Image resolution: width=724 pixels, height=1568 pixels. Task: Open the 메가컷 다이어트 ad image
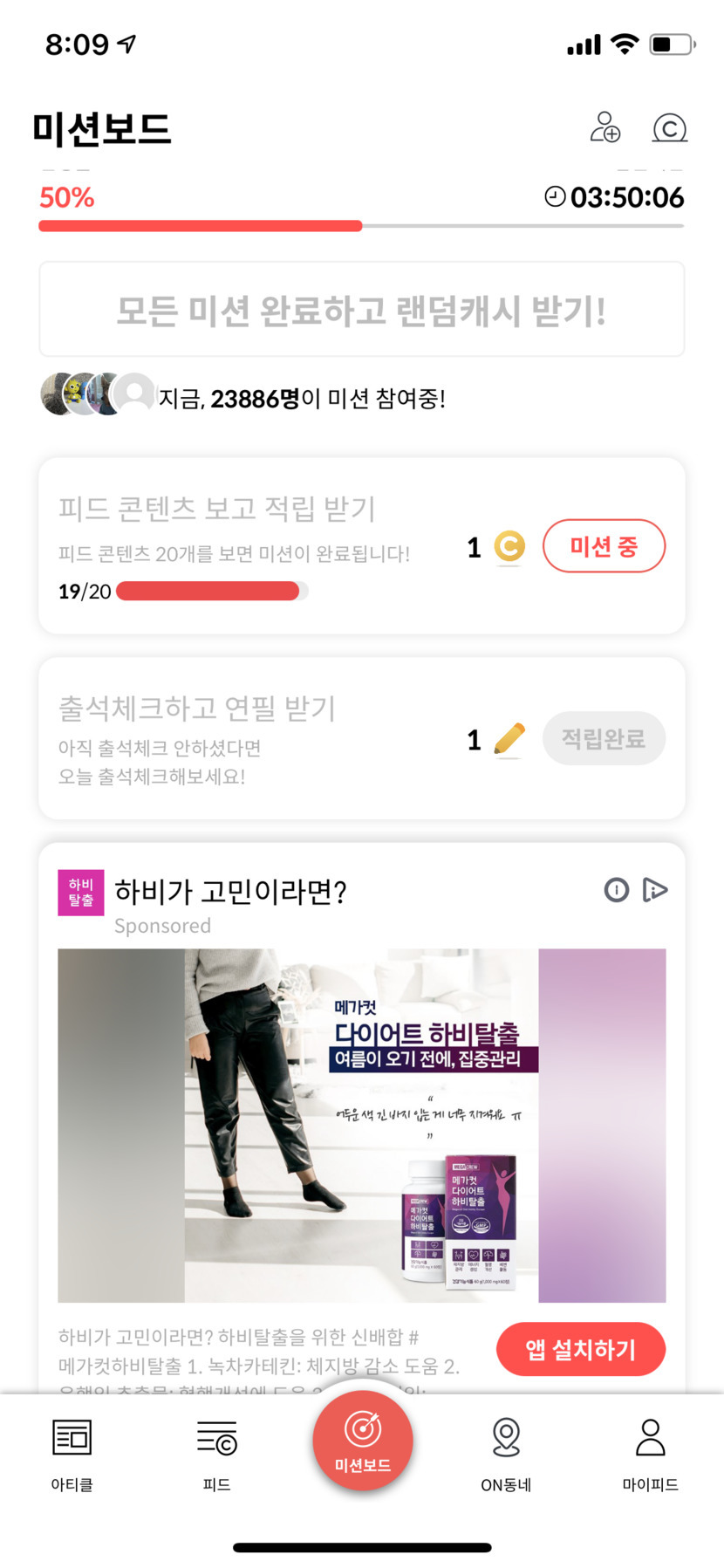pos(361,1125)
